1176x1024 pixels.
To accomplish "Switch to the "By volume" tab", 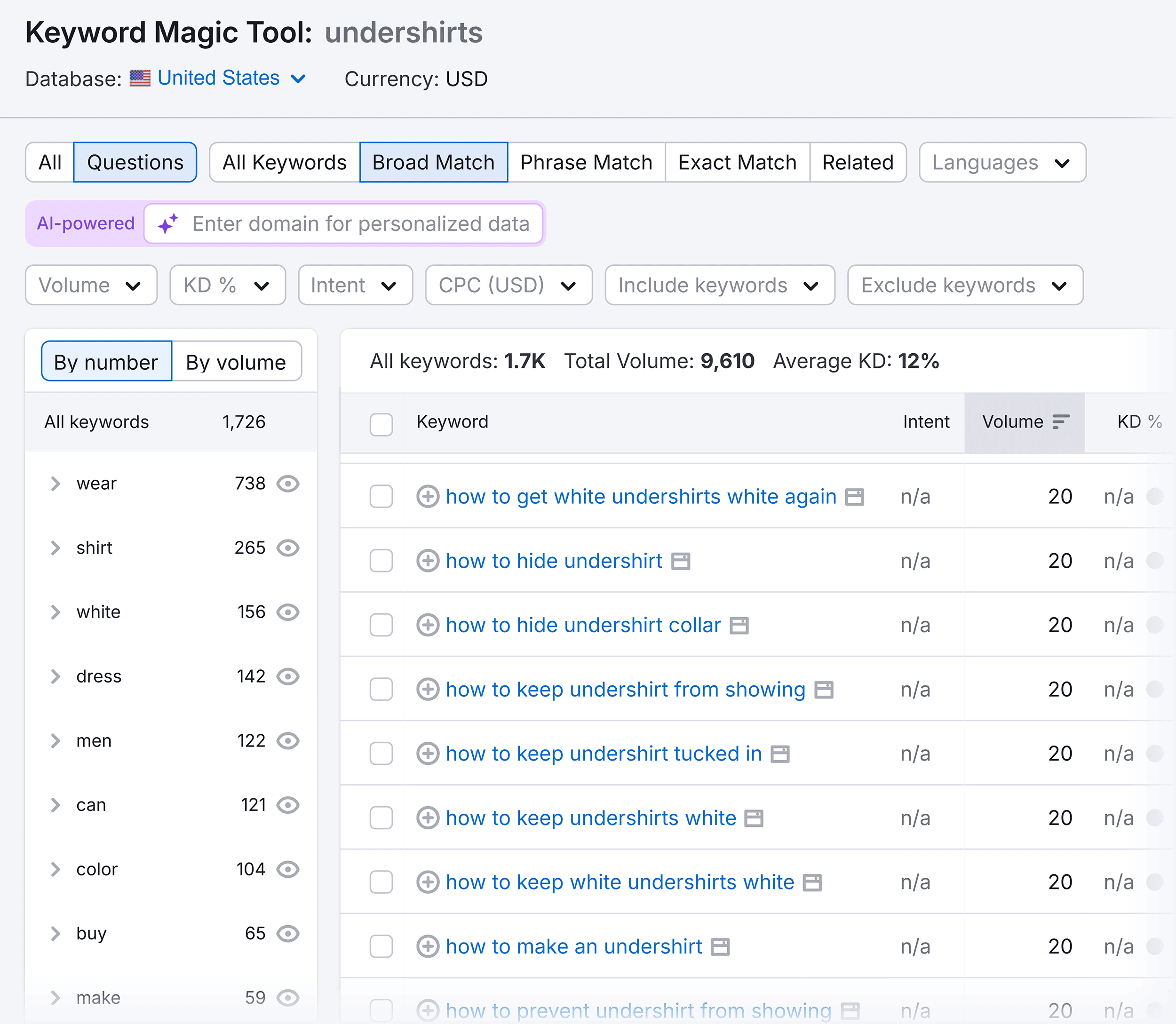I will (x=236, y=361).
